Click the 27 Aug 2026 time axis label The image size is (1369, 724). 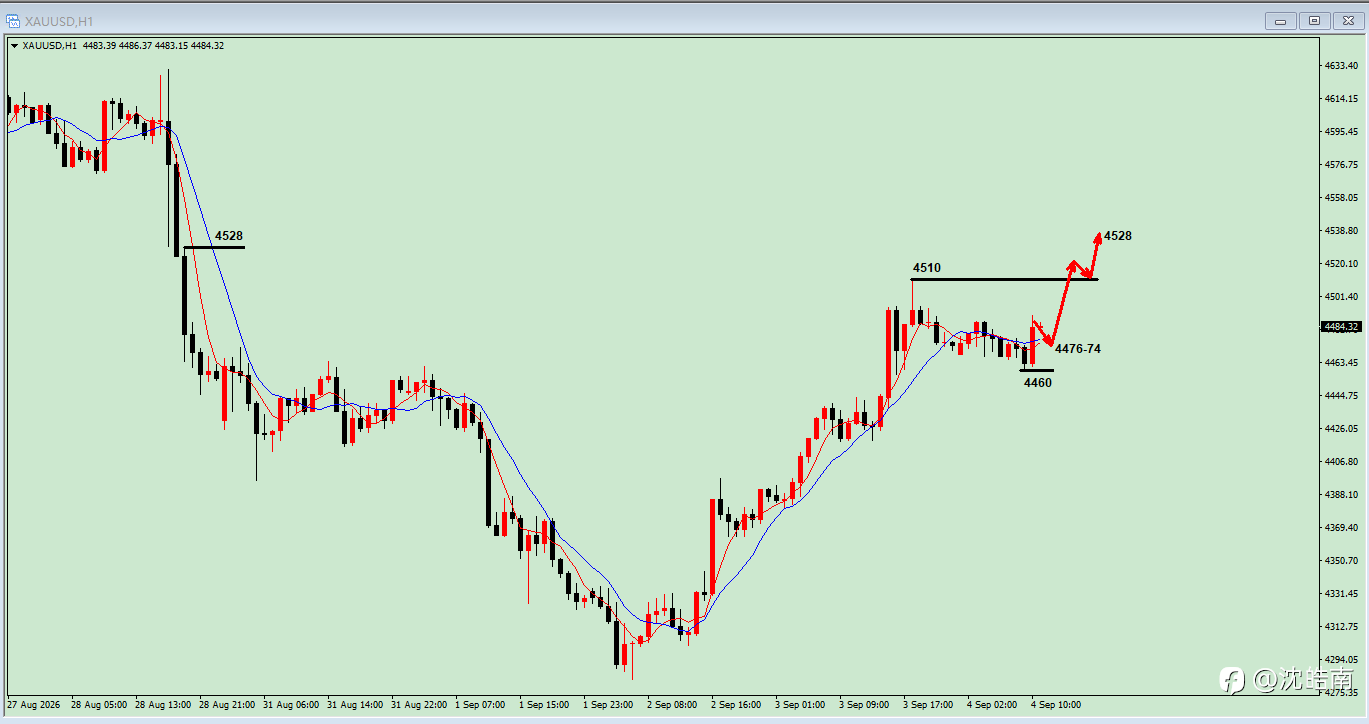(34, 704)
